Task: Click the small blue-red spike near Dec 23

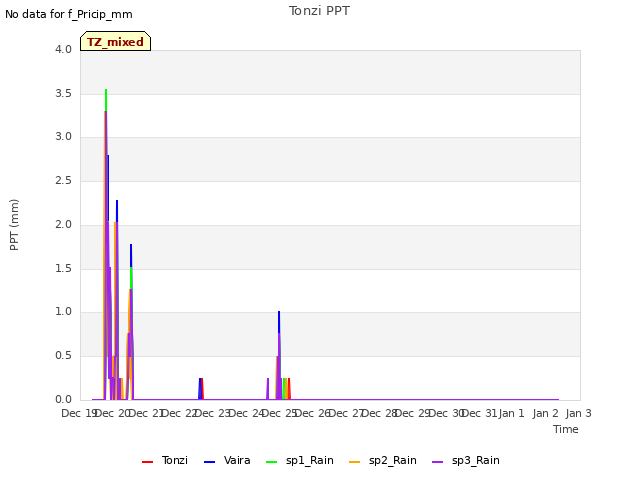Action: [x=201, y=389]
